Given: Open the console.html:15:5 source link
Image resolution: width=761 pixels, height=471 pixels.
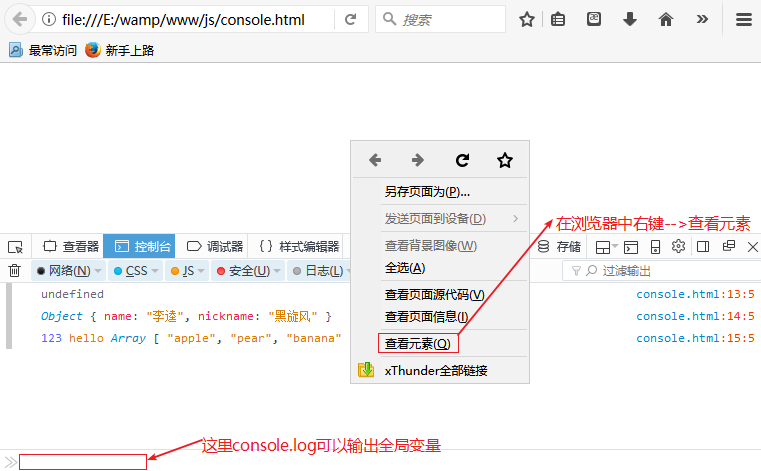Looking at the screenshot, I should click(x=695, y=338).
